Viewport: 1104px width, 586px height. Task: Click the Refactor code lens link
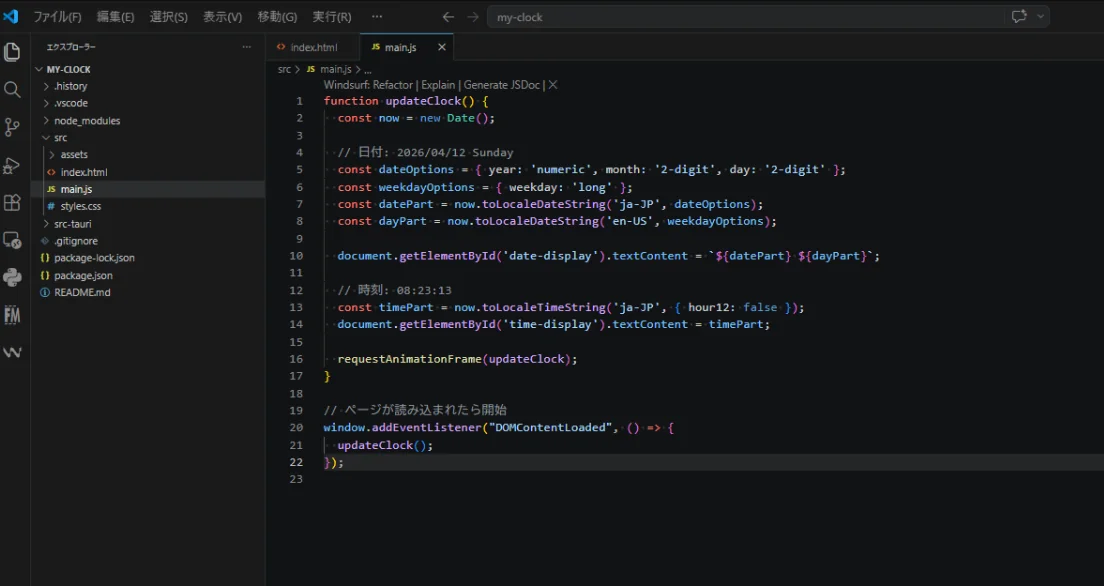(x=392, y=85)
